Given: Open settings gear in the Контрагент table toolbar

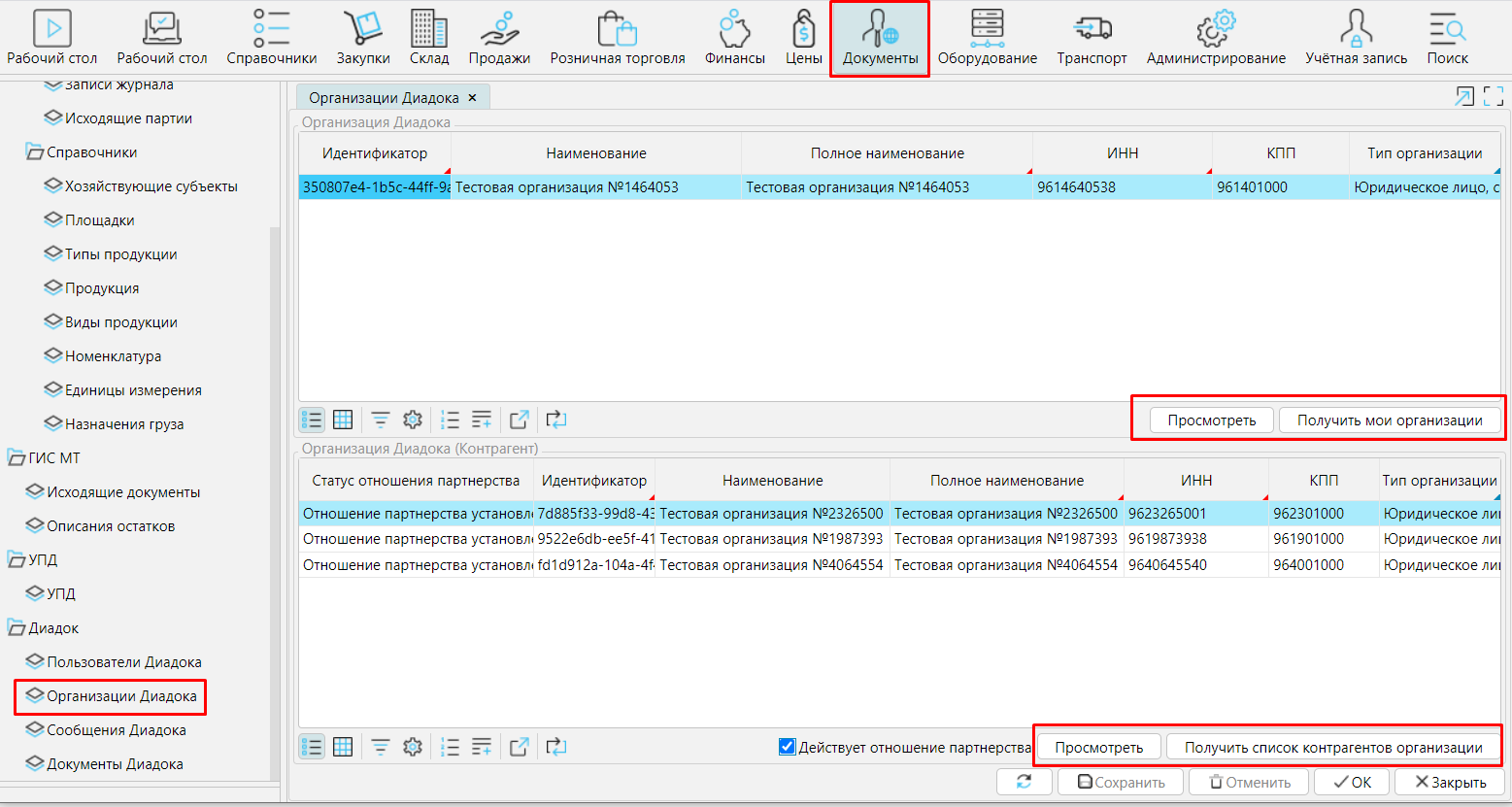Looking at the screenshot, I should click(x=413, y=747).
